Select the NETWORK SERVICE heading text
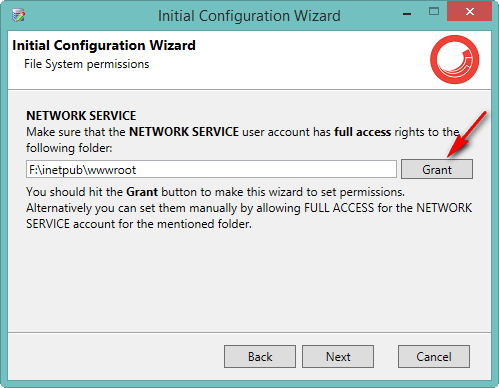The height and width of the screenshot is (388, 499). click(x=81, y=116)
